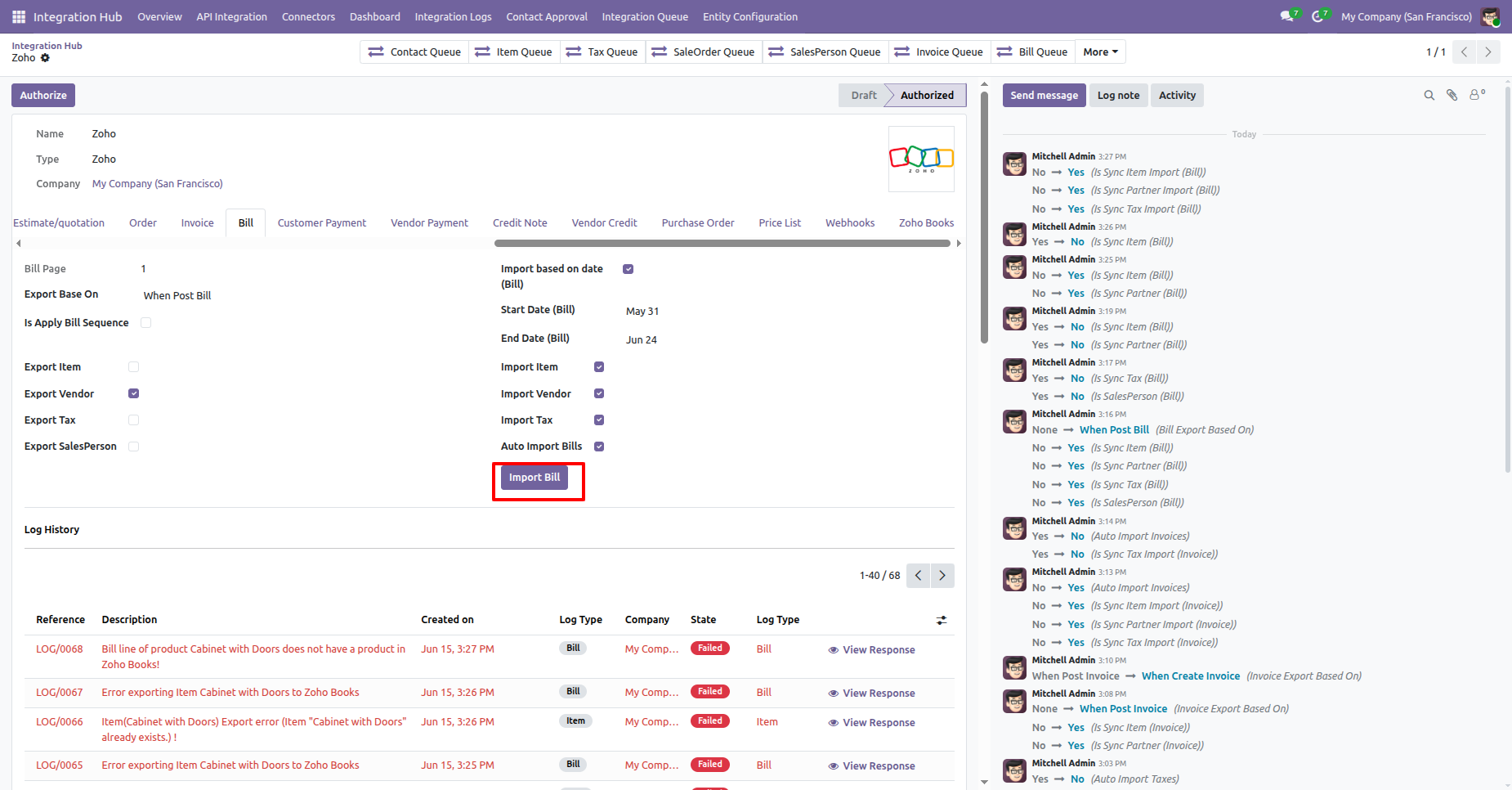Expand the More dropdown menu
The width and height of the screenshot is (1512, 790).
[1100, 52]
